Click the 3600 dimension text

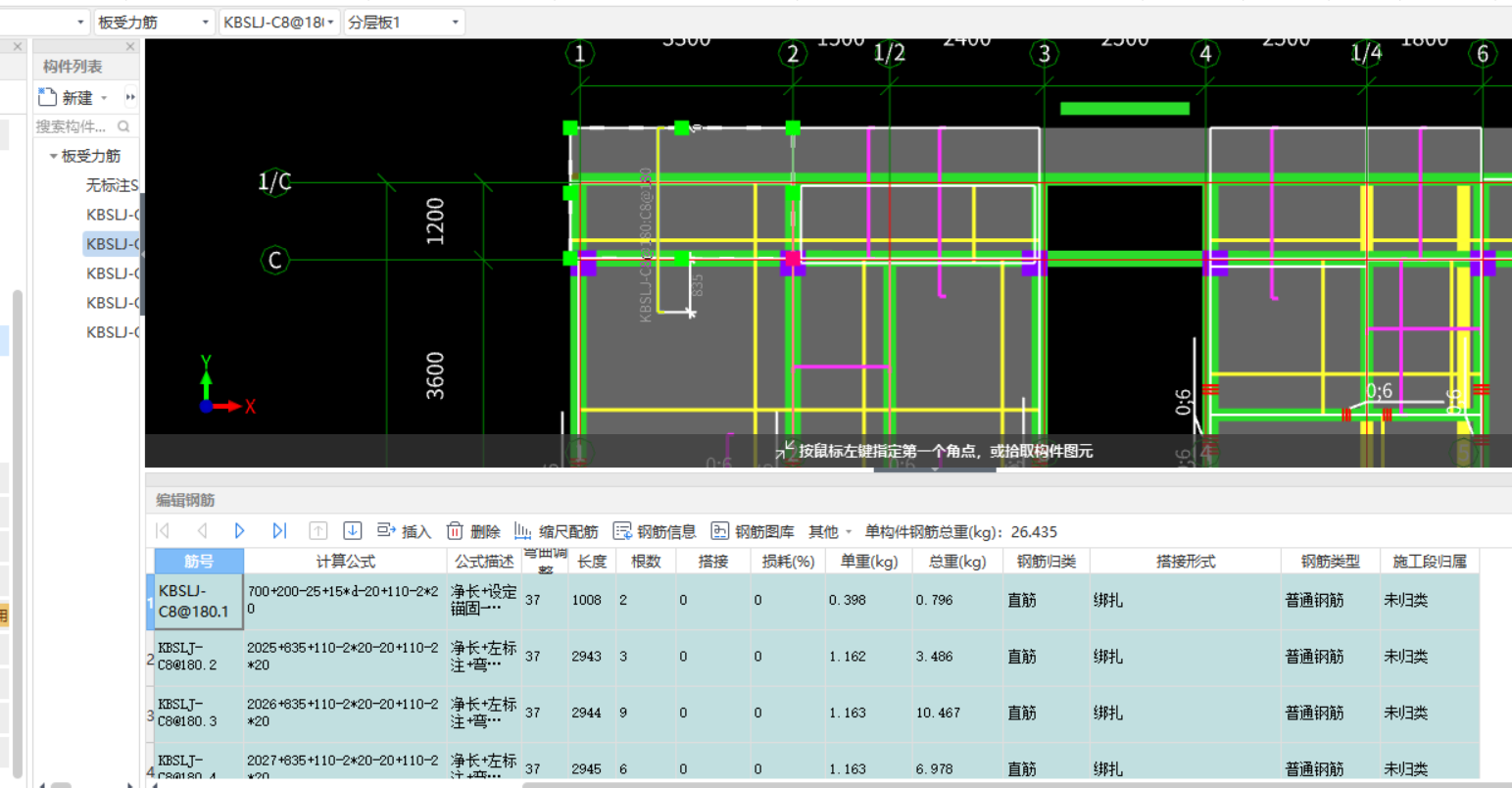tap(435, 375)
